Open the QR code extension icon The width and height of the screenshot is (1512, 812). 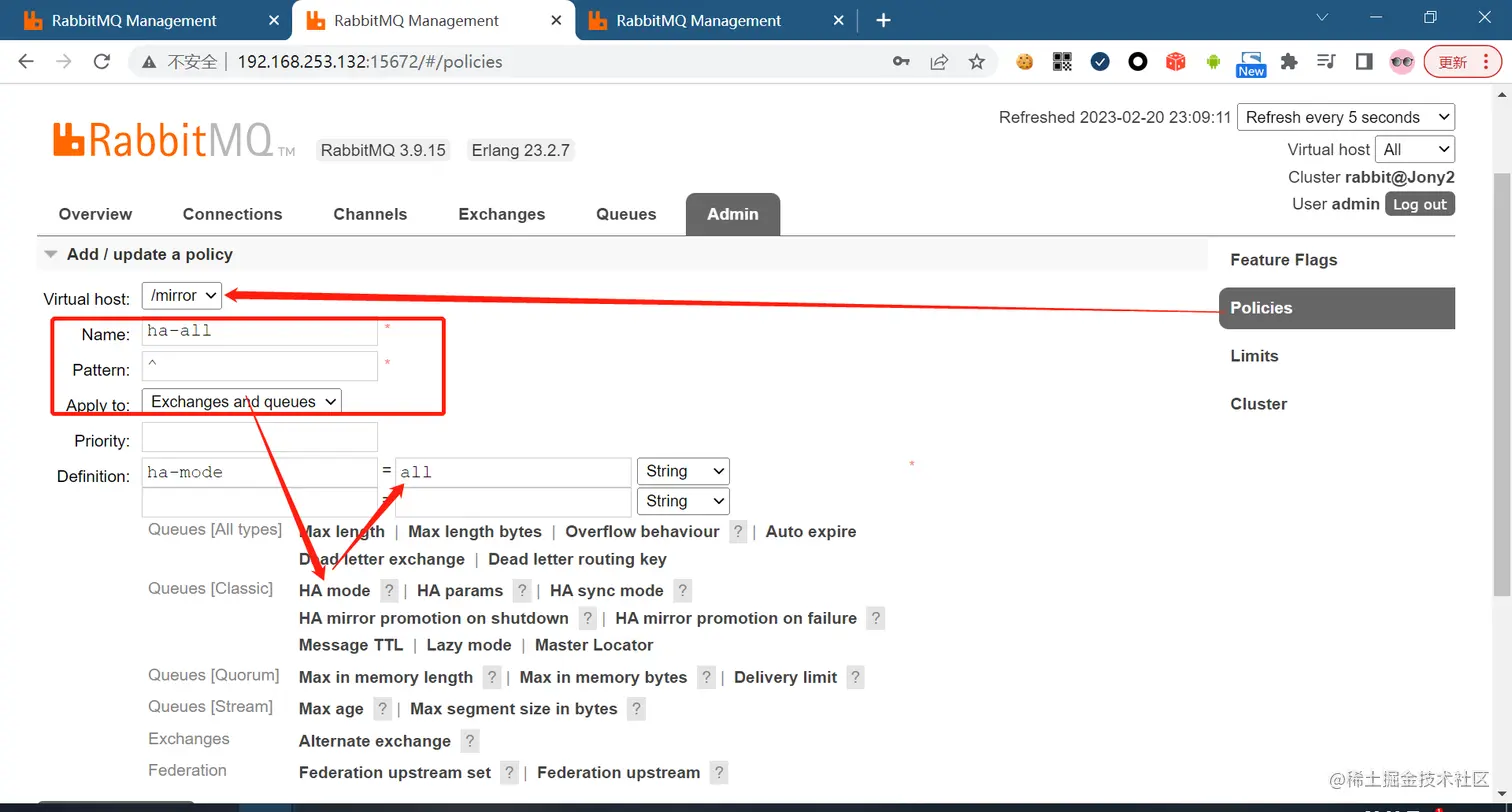(1062, 62)
